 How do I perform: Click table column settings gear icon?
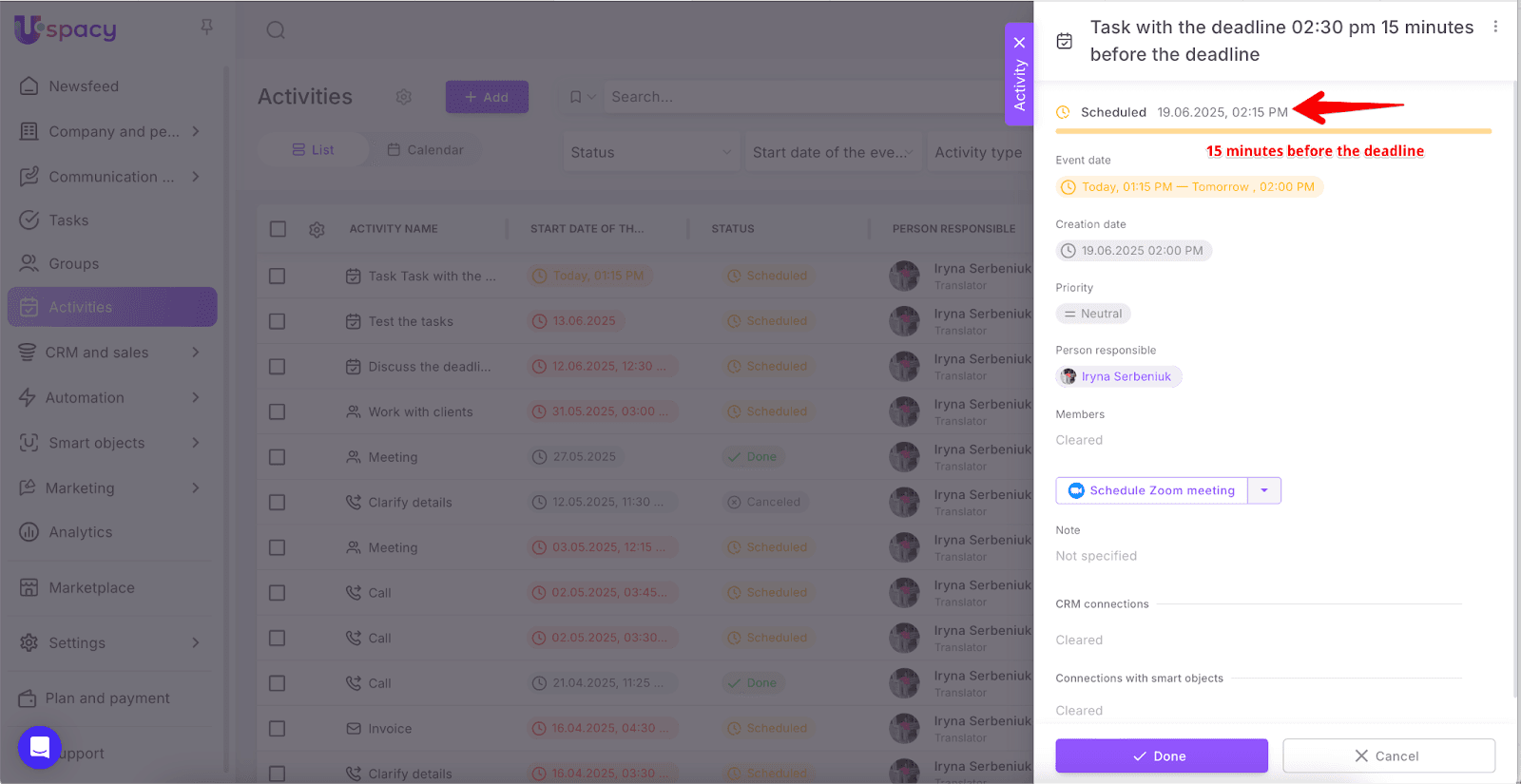[x=317, y=229]
